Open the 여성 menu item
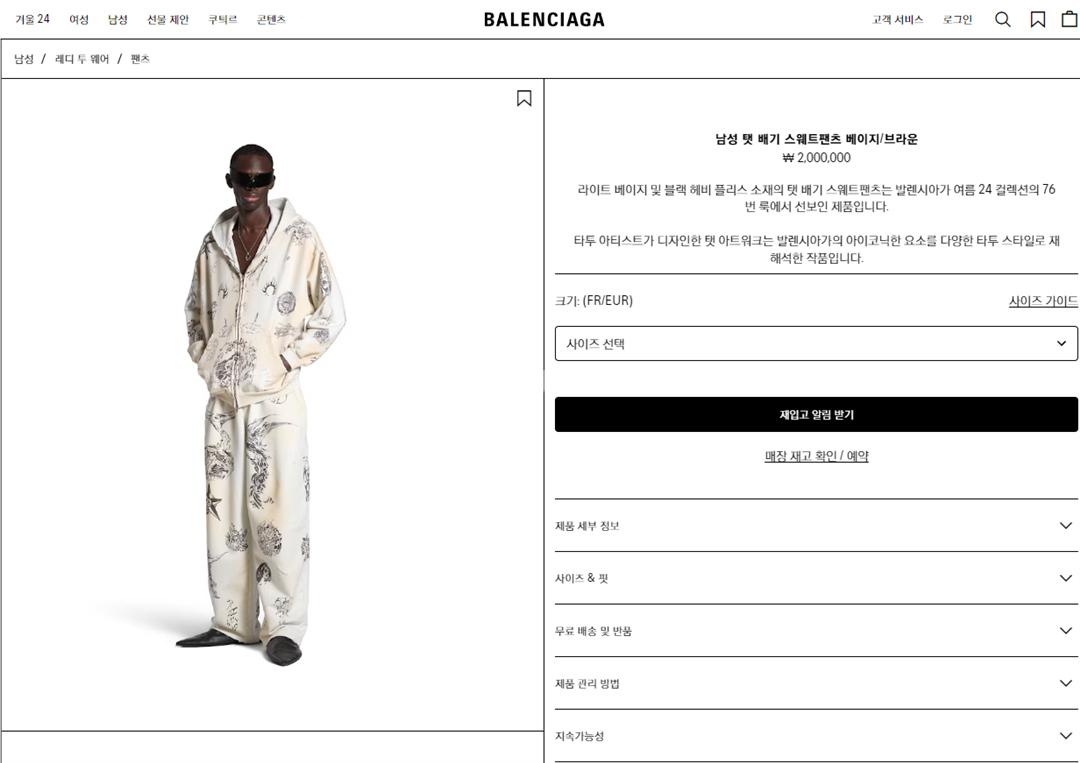The image size is (1080, 763). [79, 19]
